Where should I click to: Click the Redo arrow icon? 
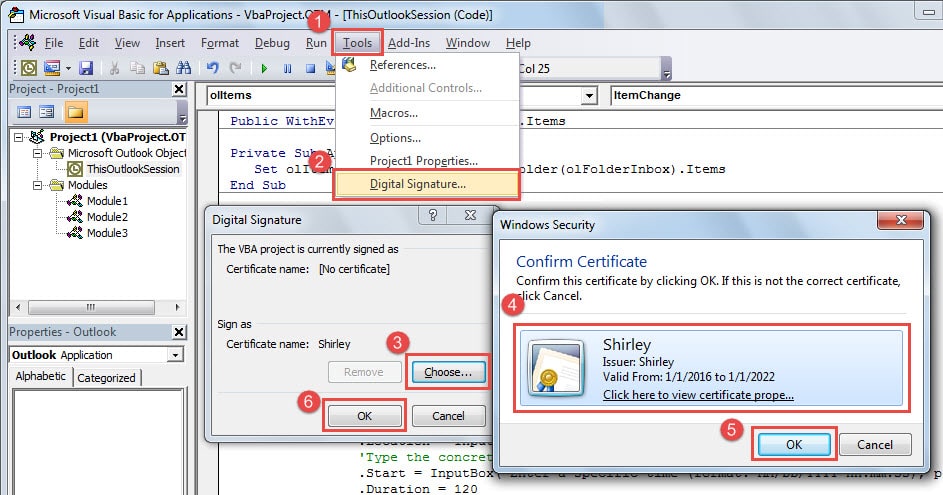tap(236, 68)
